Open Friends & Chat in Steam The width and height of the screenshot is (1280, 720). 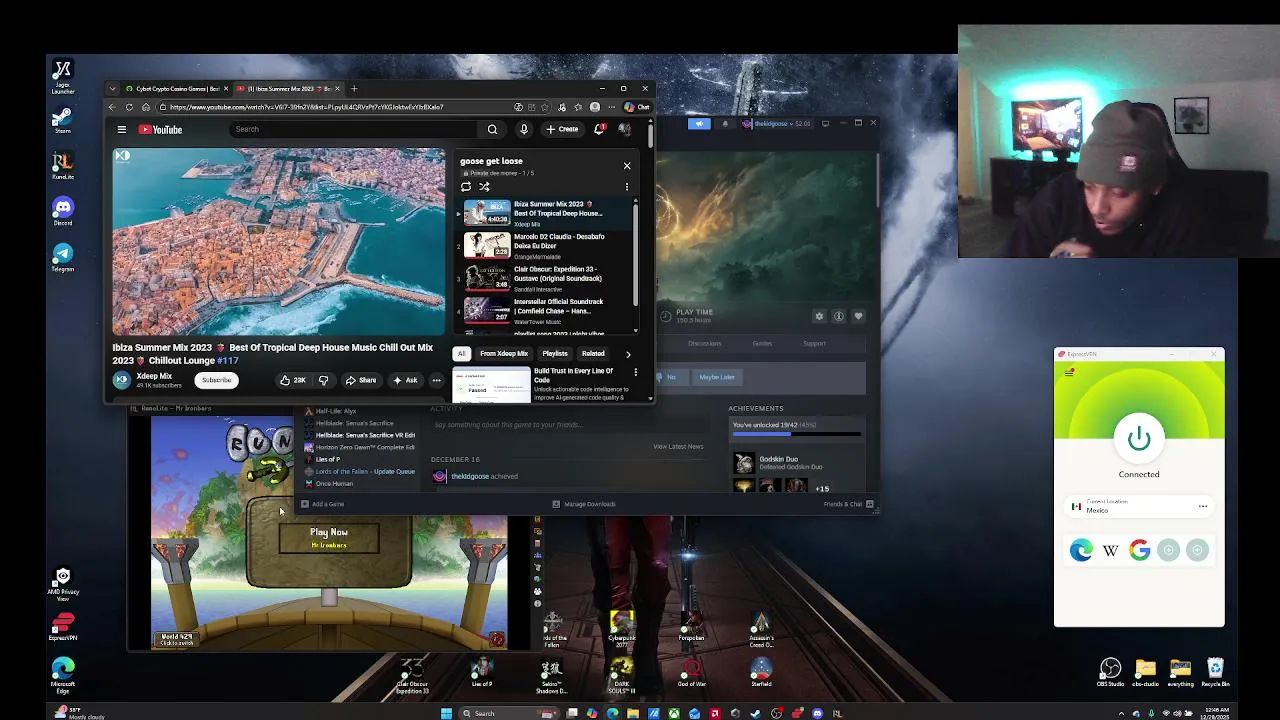(x=848, y=504)
